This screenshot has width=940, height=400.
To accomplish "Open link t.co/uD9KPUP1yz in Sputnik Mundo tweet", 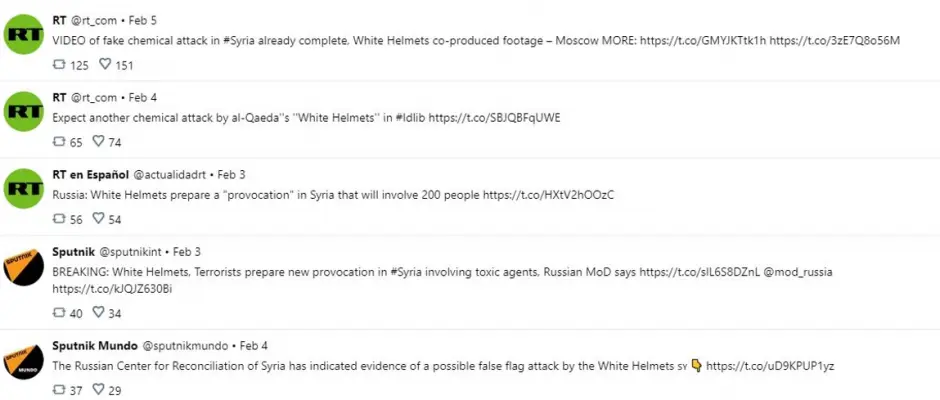I will (770, 365).
